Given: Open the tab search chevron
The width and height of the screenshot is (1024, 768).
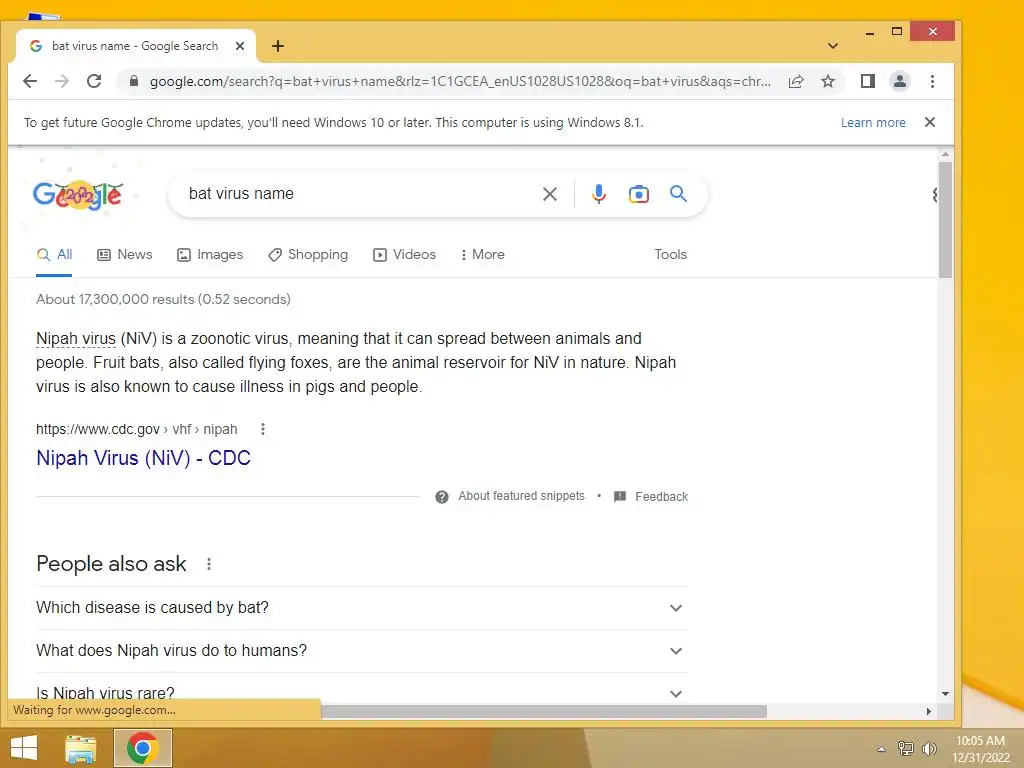Looking at the screenshot, I should tap(833, 46).
